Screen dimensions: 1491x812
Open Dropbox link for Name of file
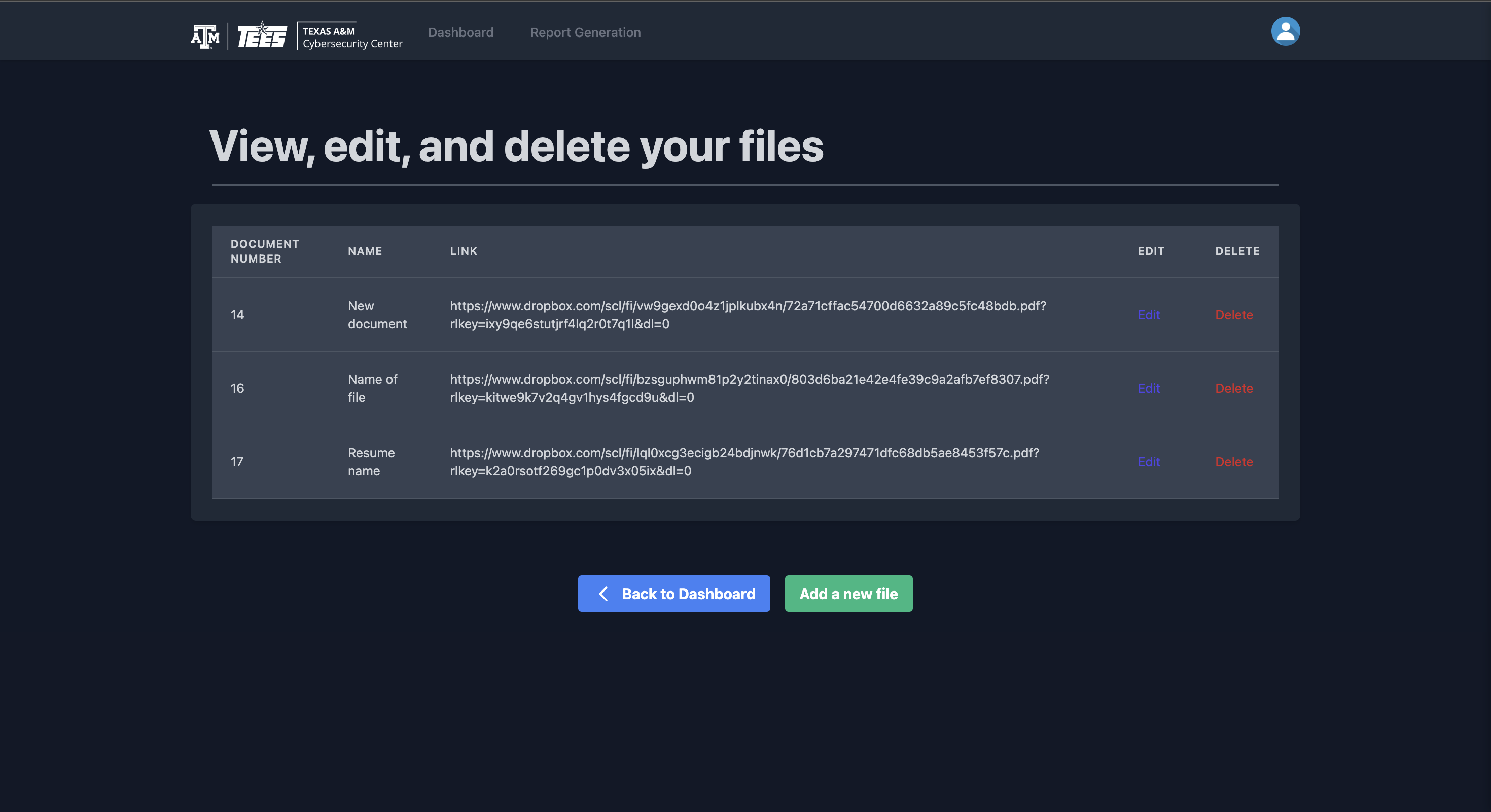(x=749, y=380)
